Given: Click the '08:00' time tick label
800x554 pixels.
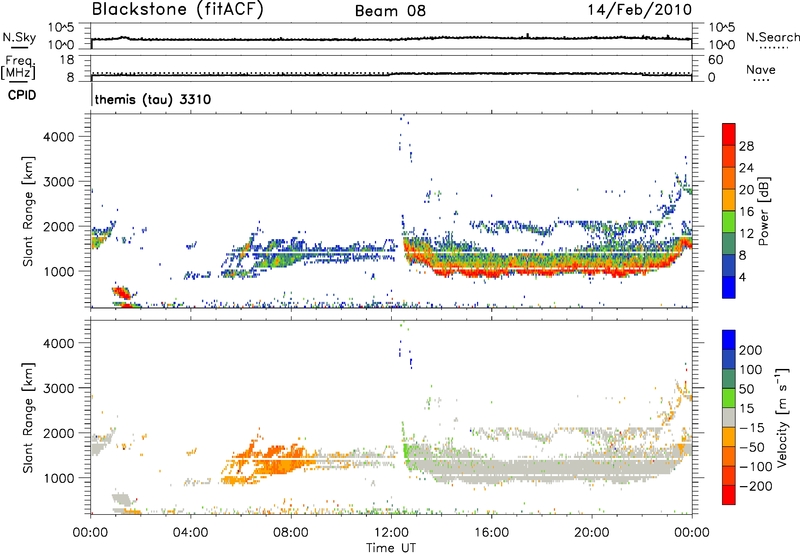Looking at the screenshot, I should [291, 533].
